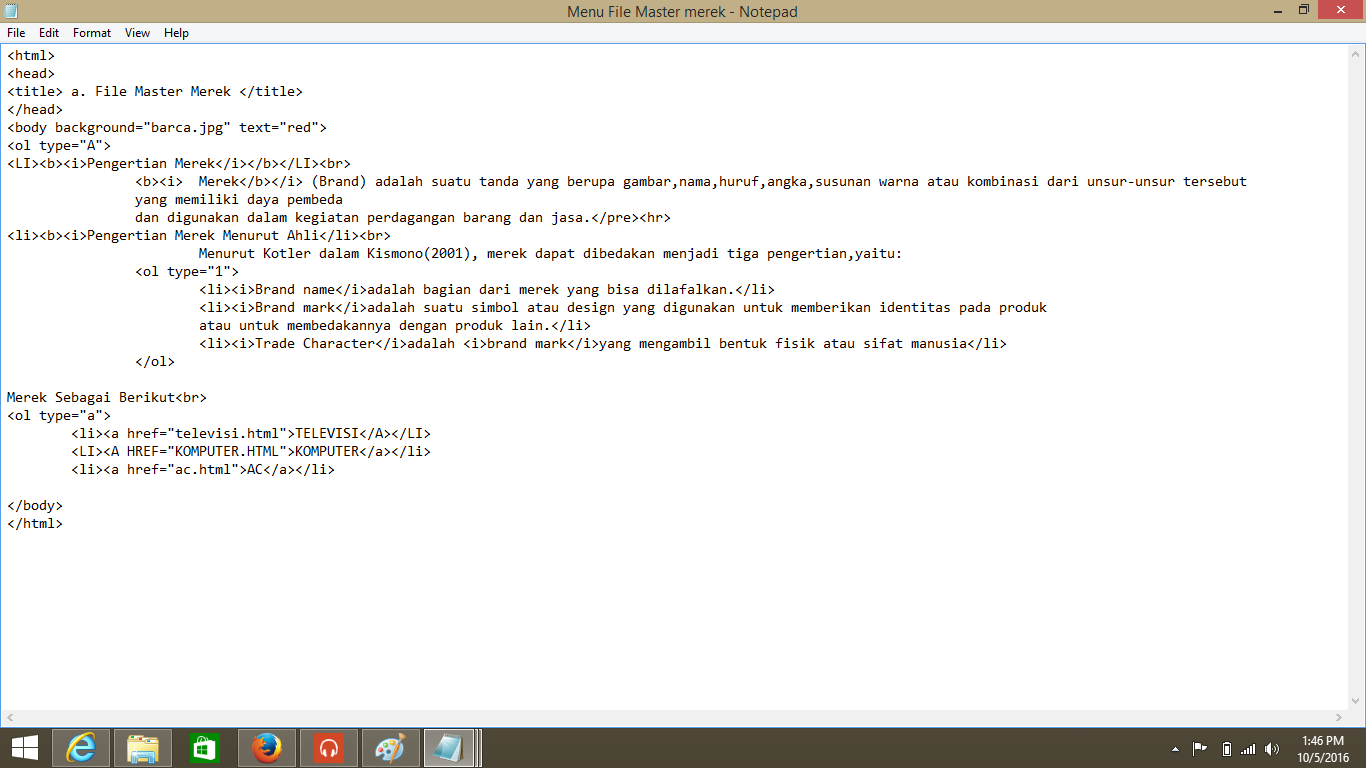Open the Edit menu
1366x768 pixels.
tap(48, 32)
